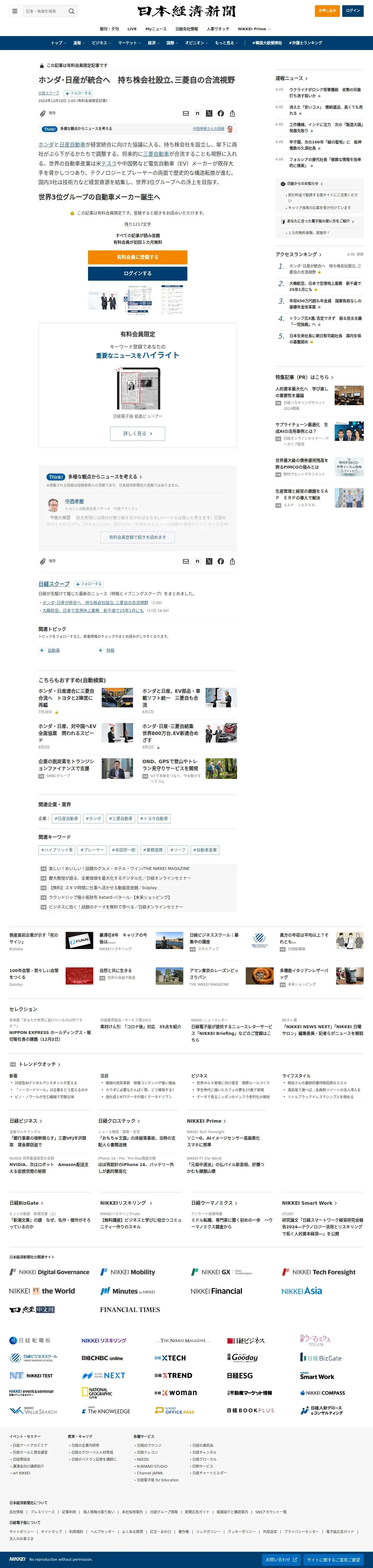Click the bottom 保存 paperclip icon
This screenshot has height=1568, width=373.
42,561
